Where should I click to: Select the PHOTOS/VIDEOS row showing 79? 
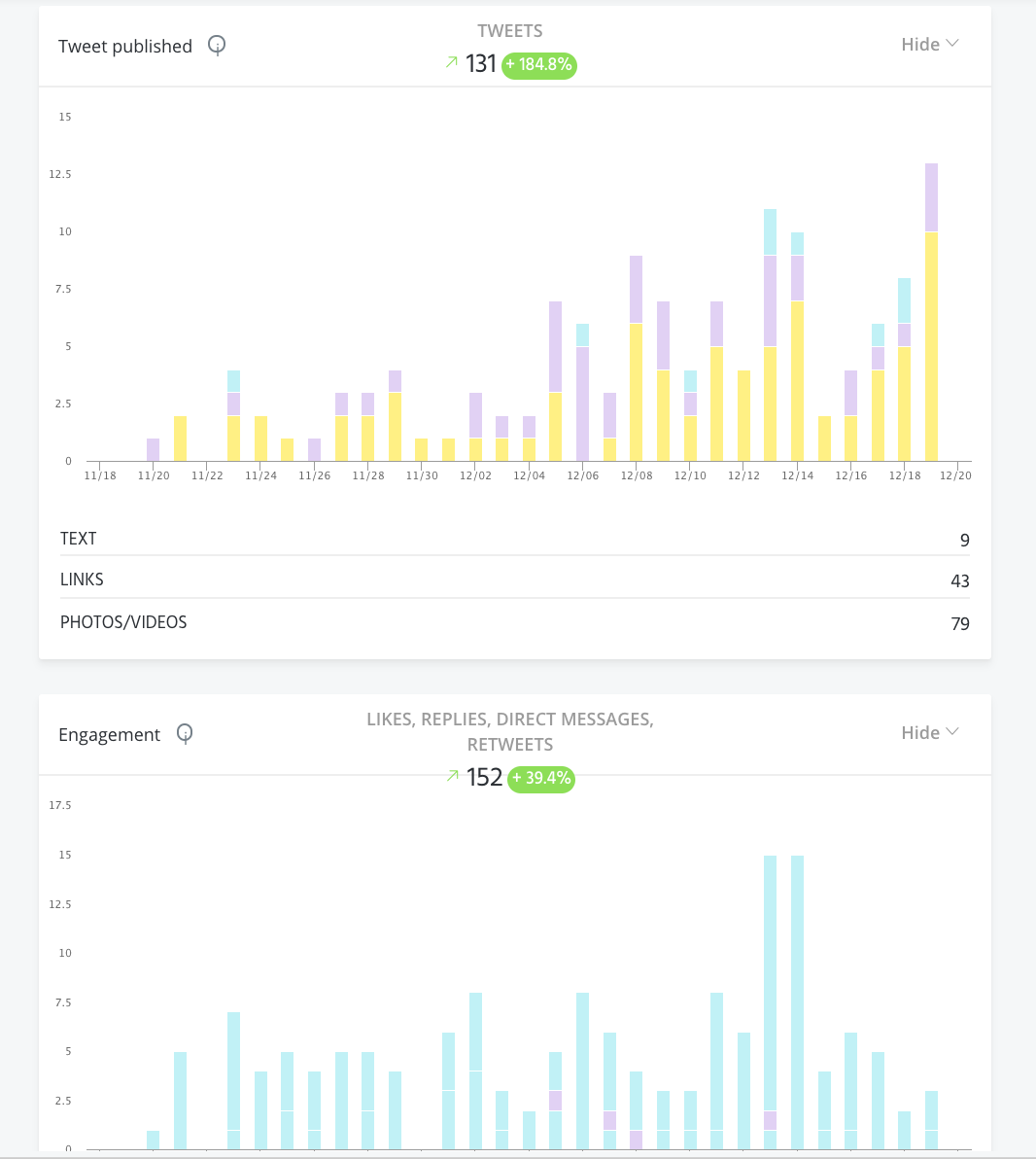(514, 623)
